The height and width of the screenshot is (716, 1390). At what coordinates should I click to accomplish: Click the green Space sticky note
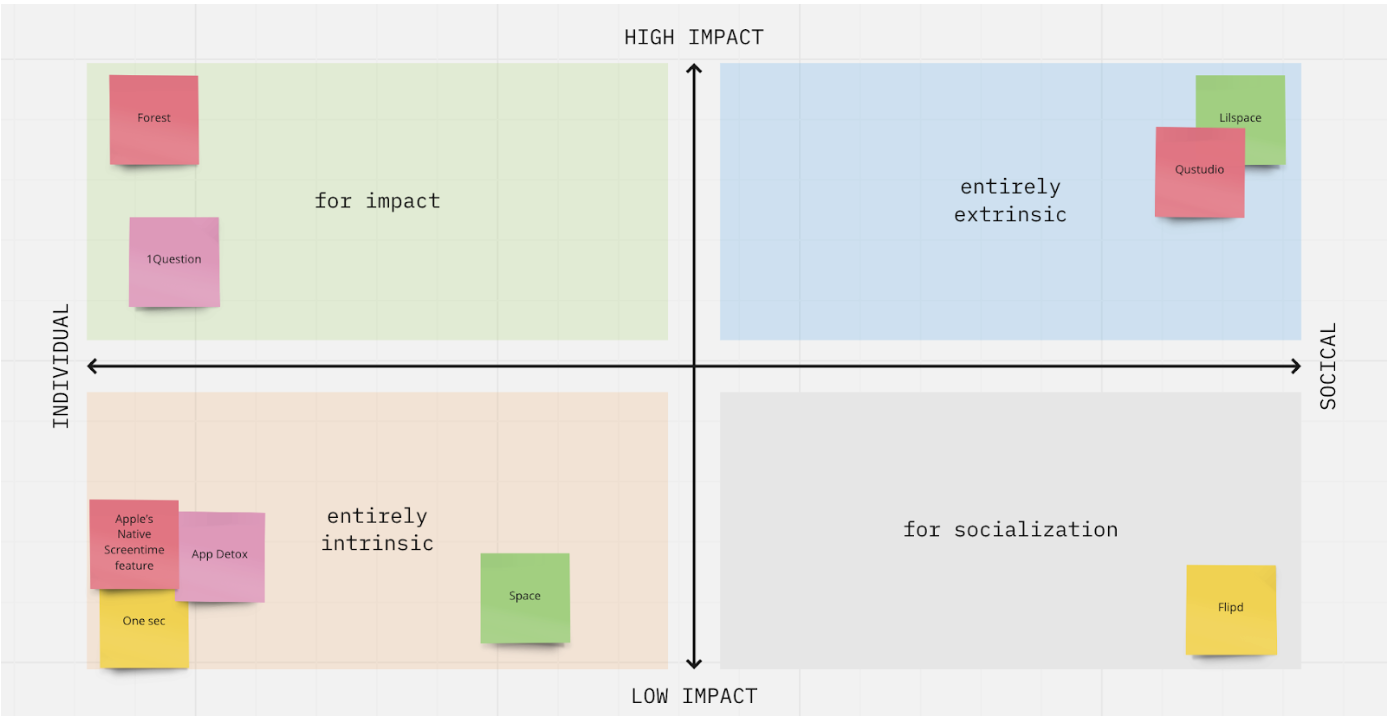point(525,597)
